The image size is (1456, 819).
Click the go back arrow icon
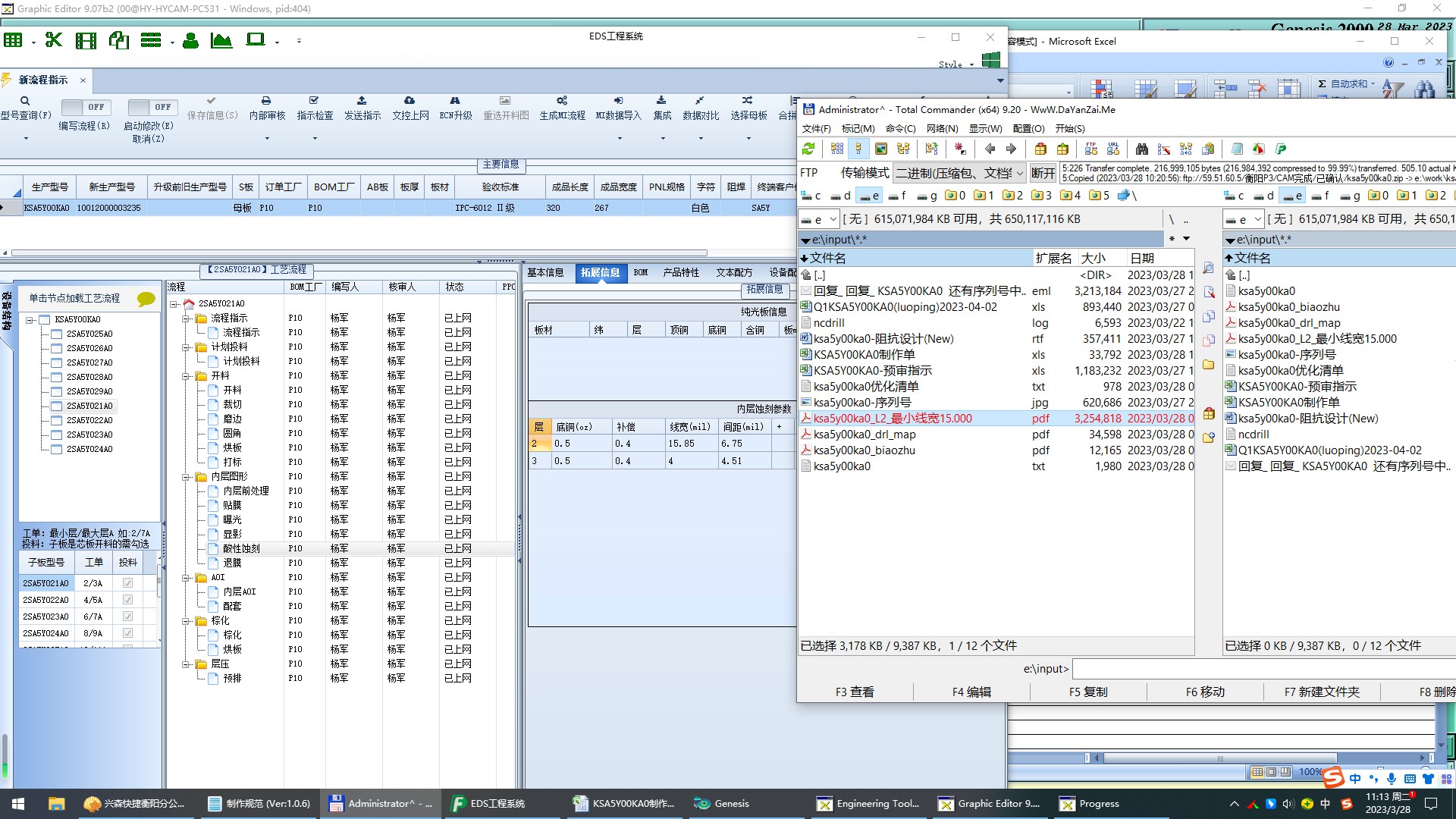(990, 149)
